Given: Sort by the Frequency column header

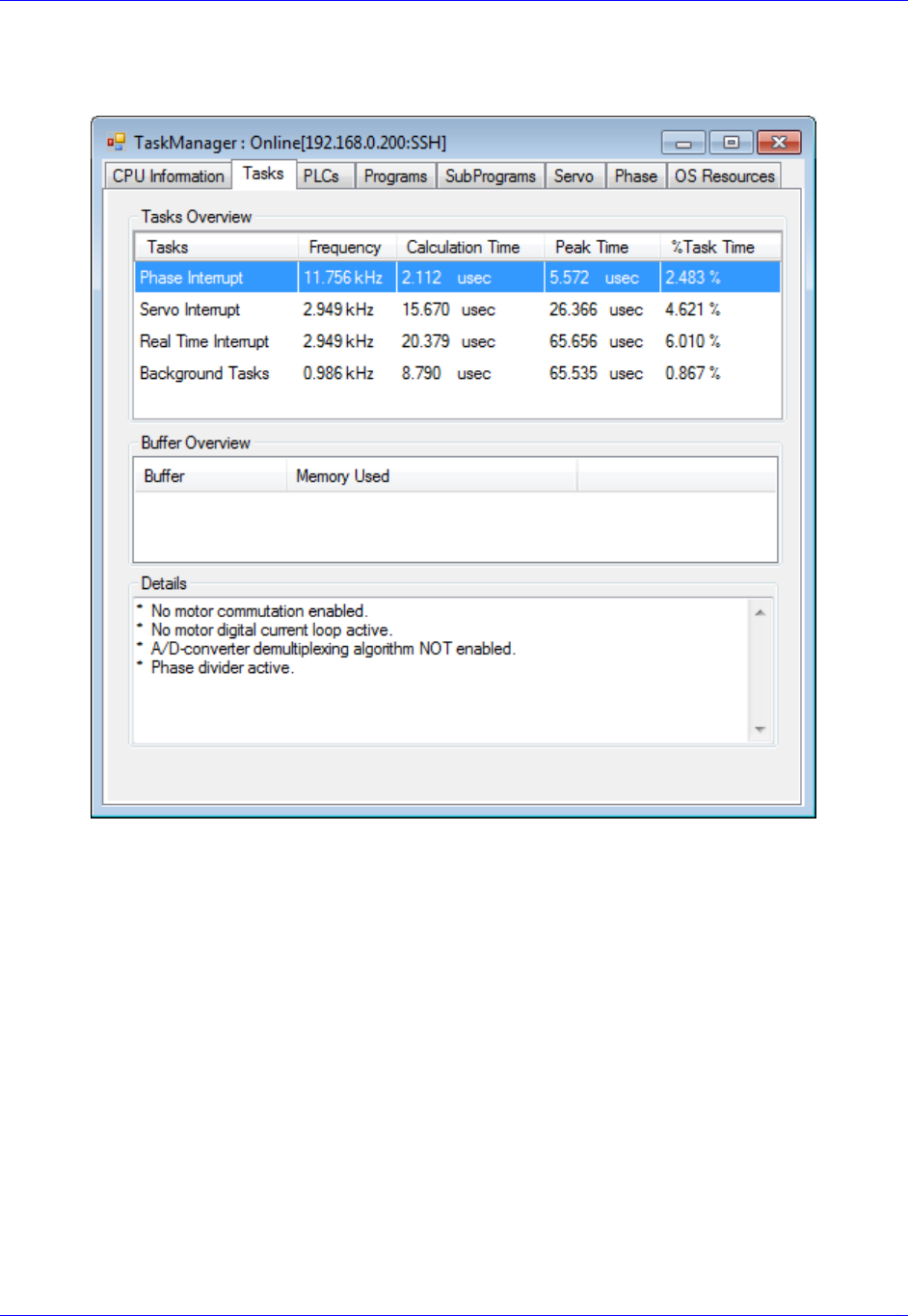Looking at the screenshot, I should pos(347,248).
